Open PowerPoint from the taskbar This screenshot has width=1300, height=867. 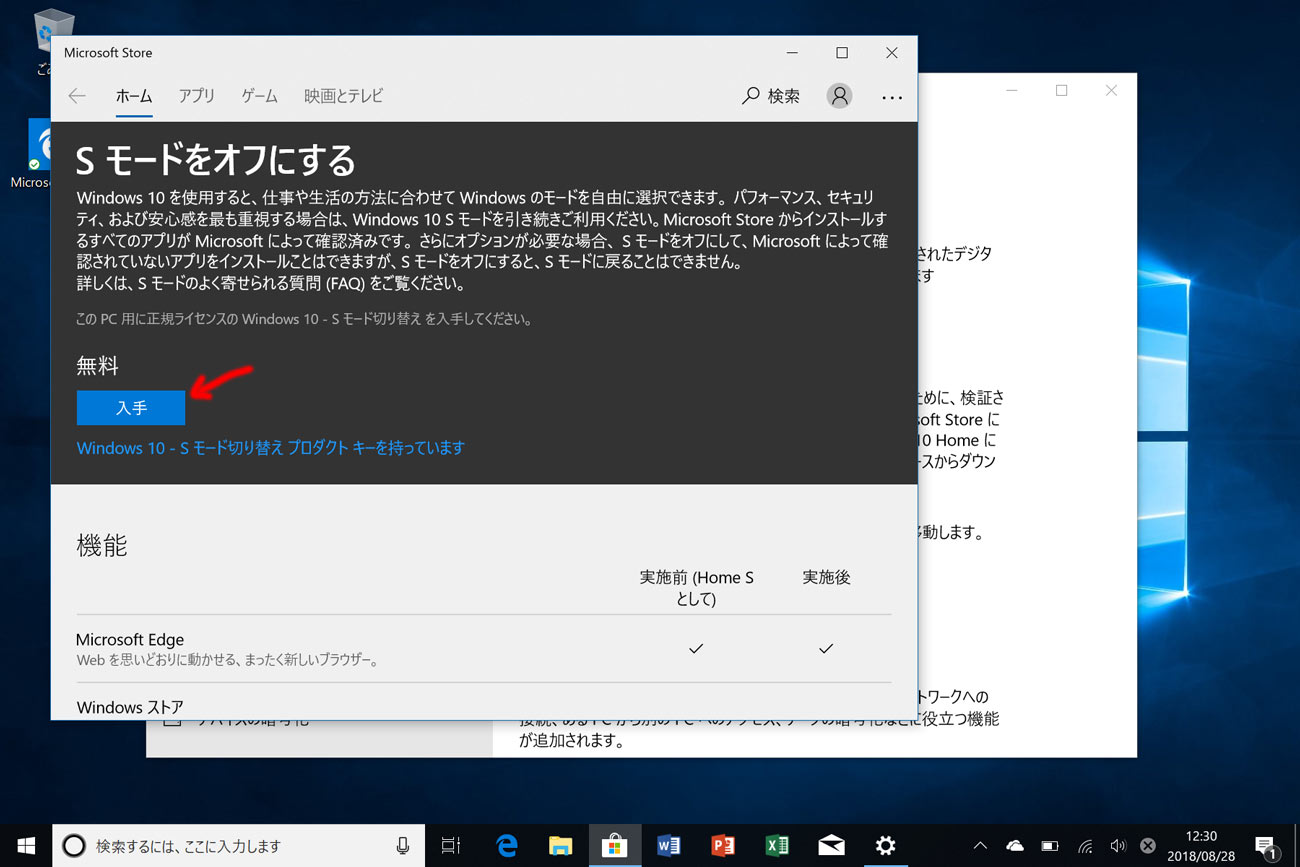point(722,846)
